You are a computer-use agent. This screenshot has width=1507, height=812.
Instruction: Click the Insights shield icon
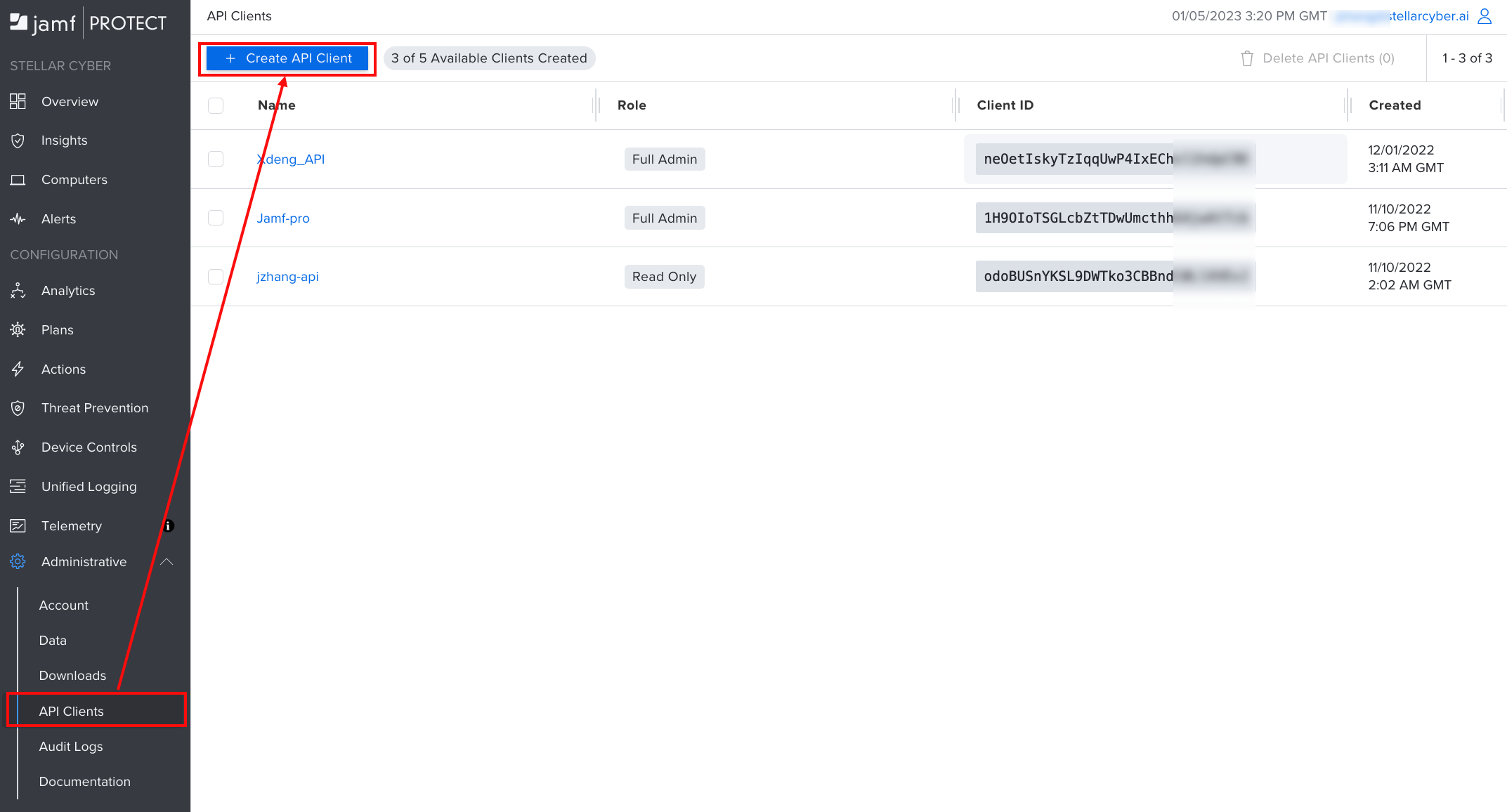click(18, 140)
